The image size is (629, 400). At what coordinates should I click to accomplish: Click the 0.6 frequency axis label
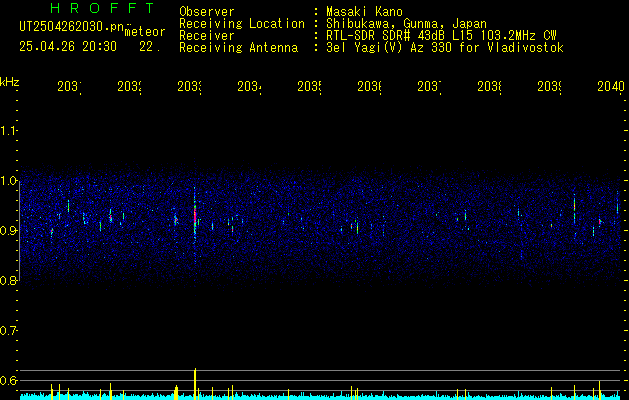click(8, 380)
